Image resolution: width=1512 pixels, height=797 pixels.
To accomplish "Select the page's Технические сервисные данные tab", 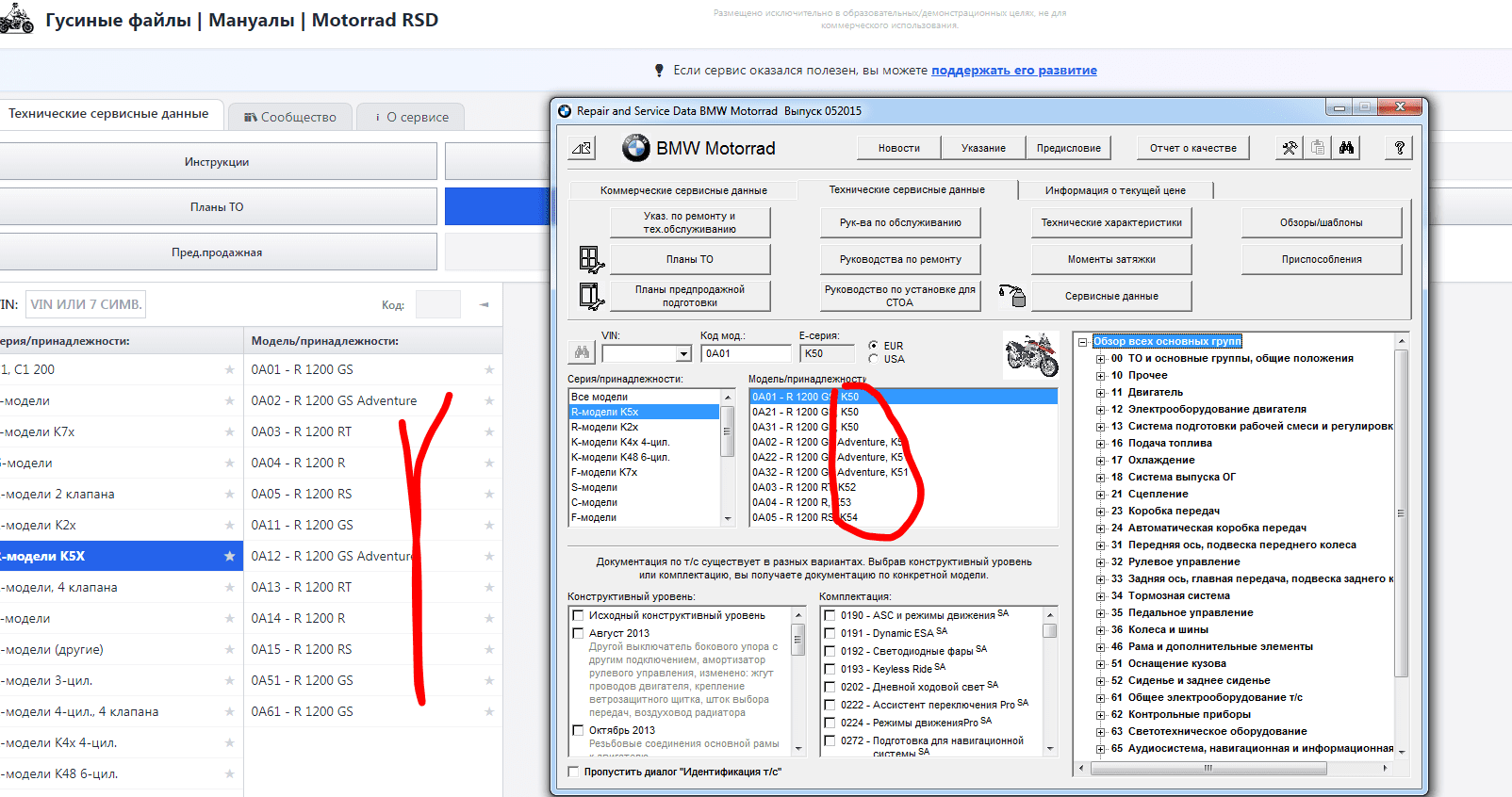I will (109, 114).
